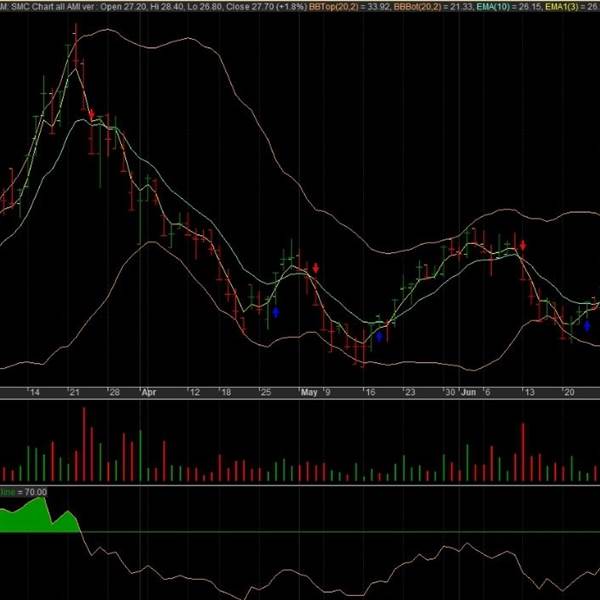Select the 'Open 27.20' value in header
Image resolution: width=600 pixels, height=600 pixels.
click(x=124, y=7)
